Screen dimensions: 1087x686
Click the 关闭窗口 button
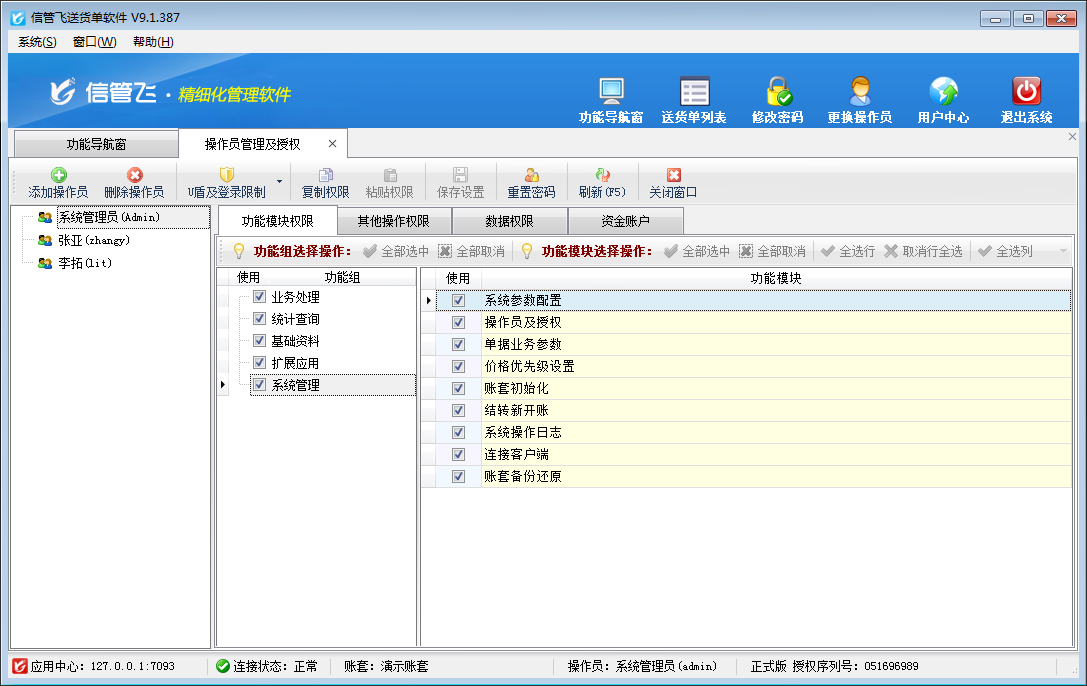[x=673, y=183]
